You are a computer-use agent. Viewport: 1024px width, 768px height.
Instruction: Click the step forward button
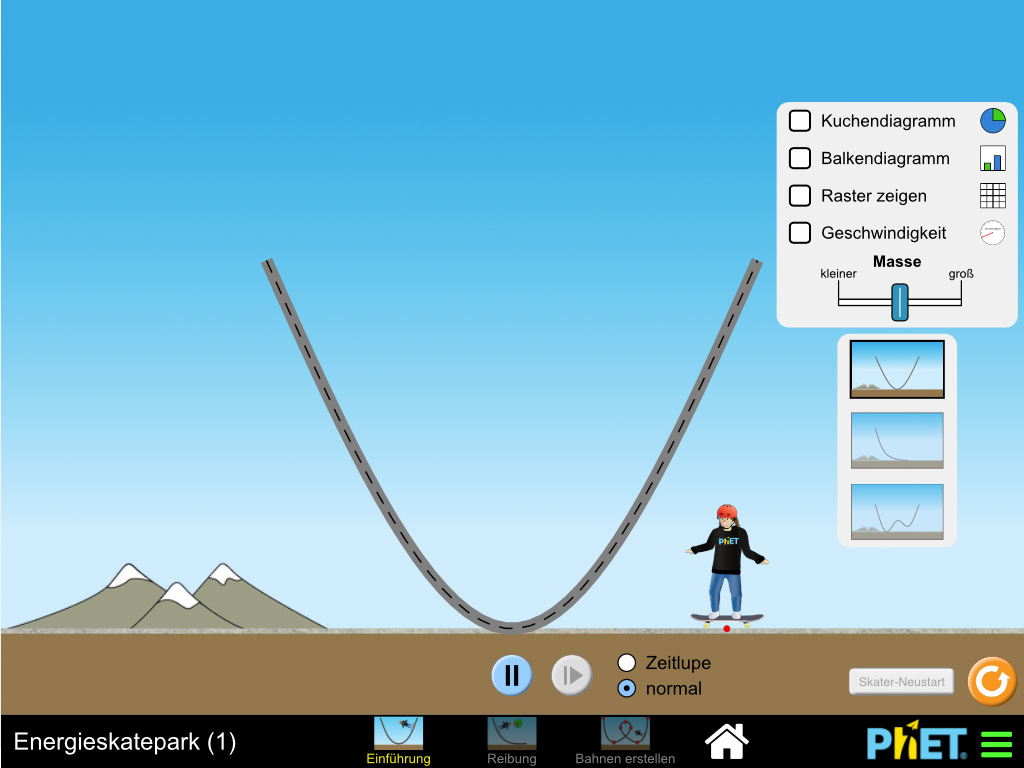coord(572,676)
